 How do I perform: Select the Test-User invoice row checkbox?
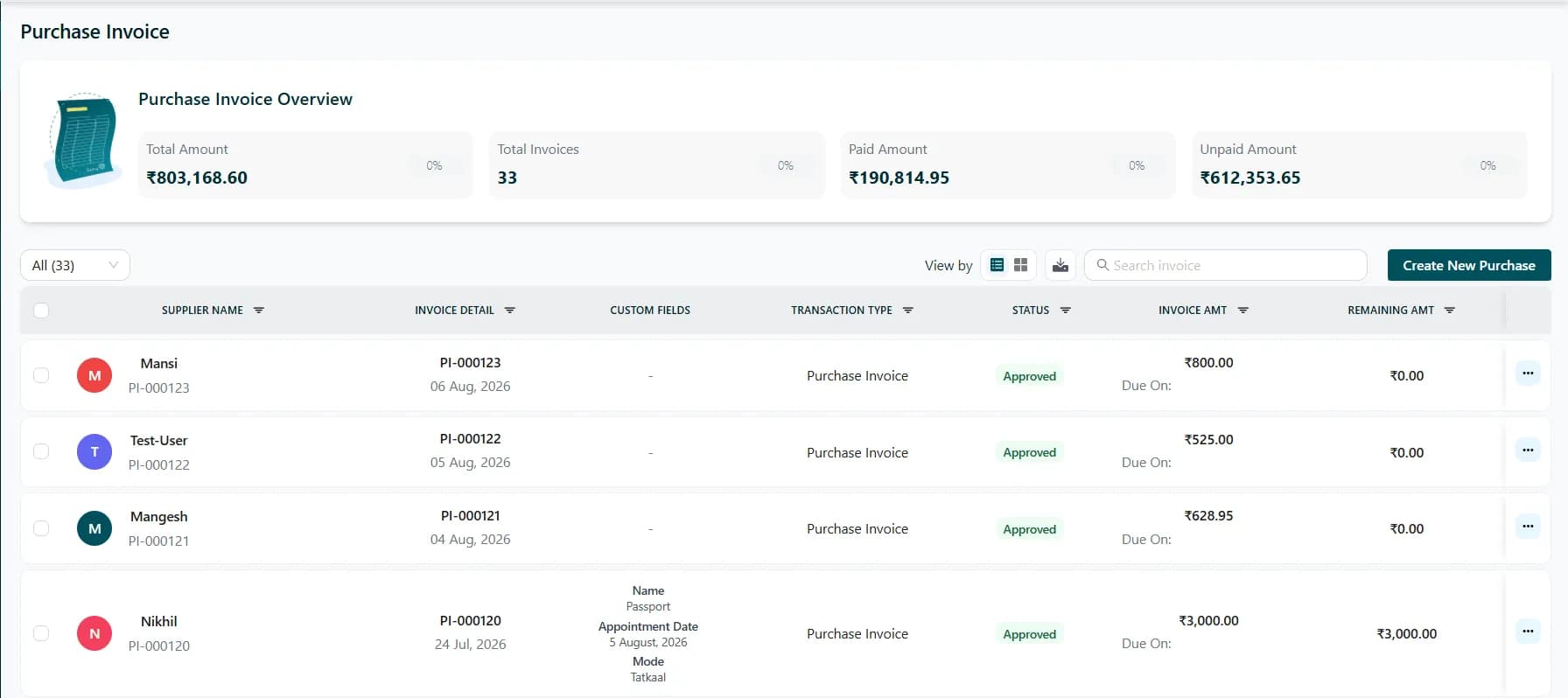click(41, 452)
